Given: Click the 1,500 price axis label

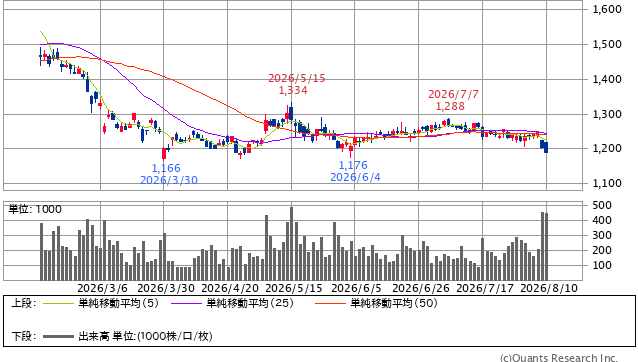Looking at the screenshot, I should tap(607, 44).
